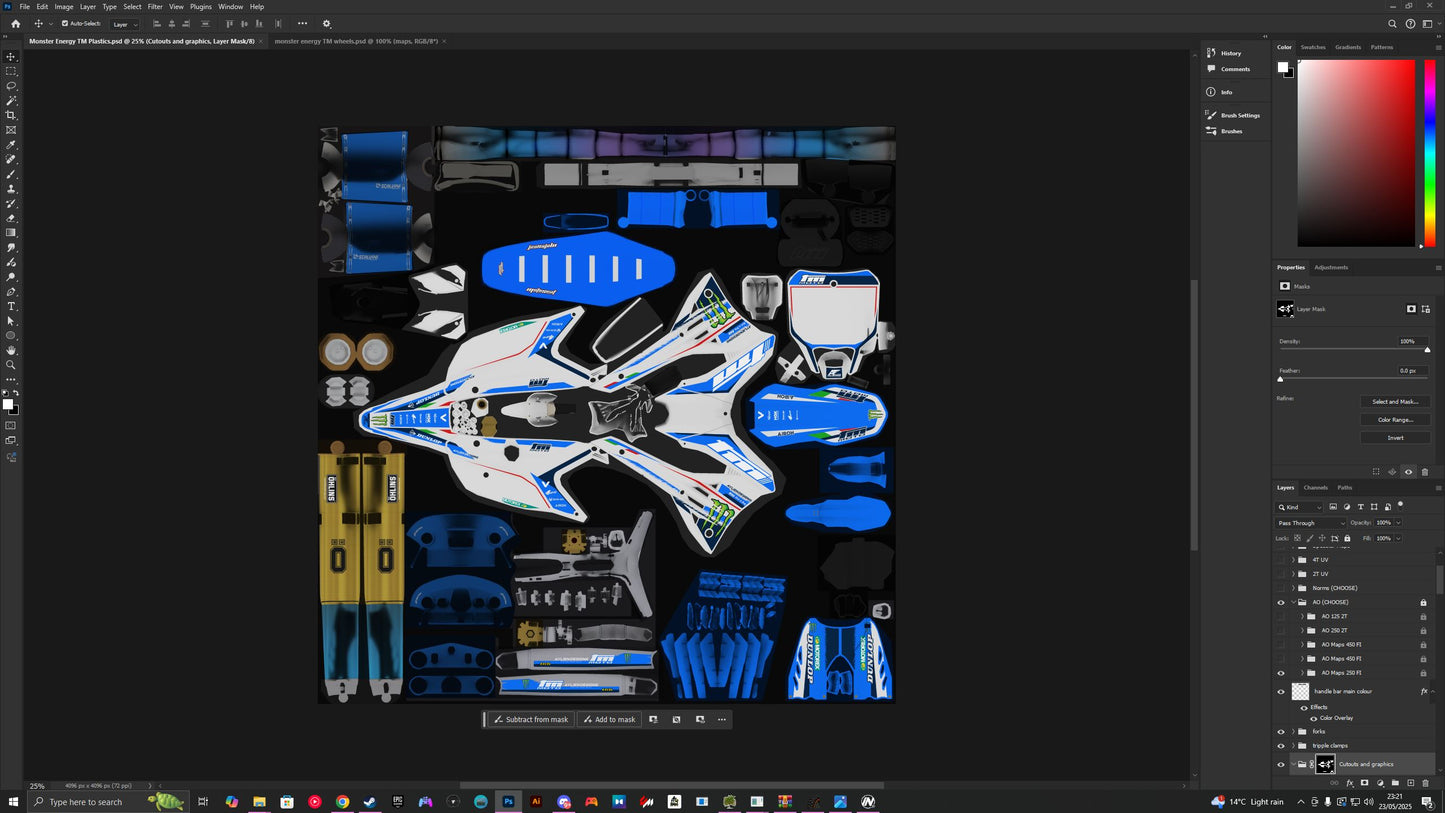The image size is (1445, 813).
Task: Open the Filter menu
Action: tap(154, 6)
